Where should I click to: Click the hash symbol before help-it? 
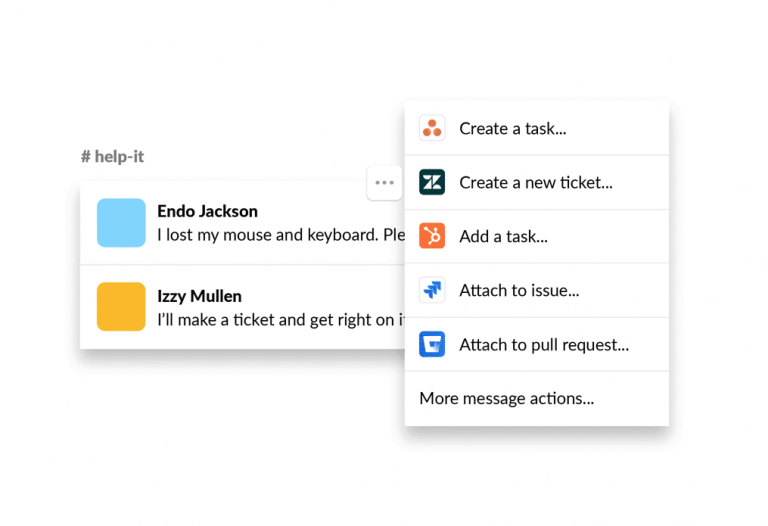point(86,156)
